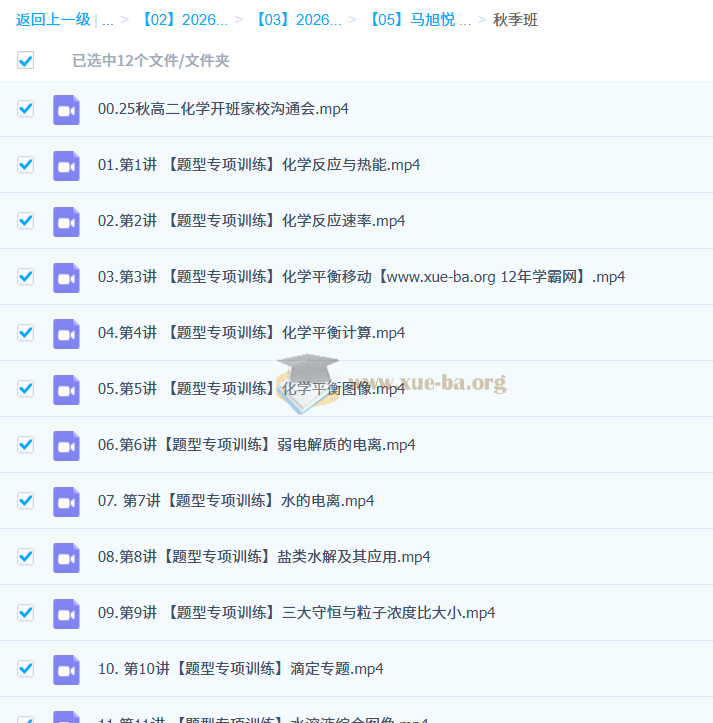Click video file icon for 02.第2讲 化学反应速率
The height and width of the screenshot is (723, 713).
coord(66,221)
